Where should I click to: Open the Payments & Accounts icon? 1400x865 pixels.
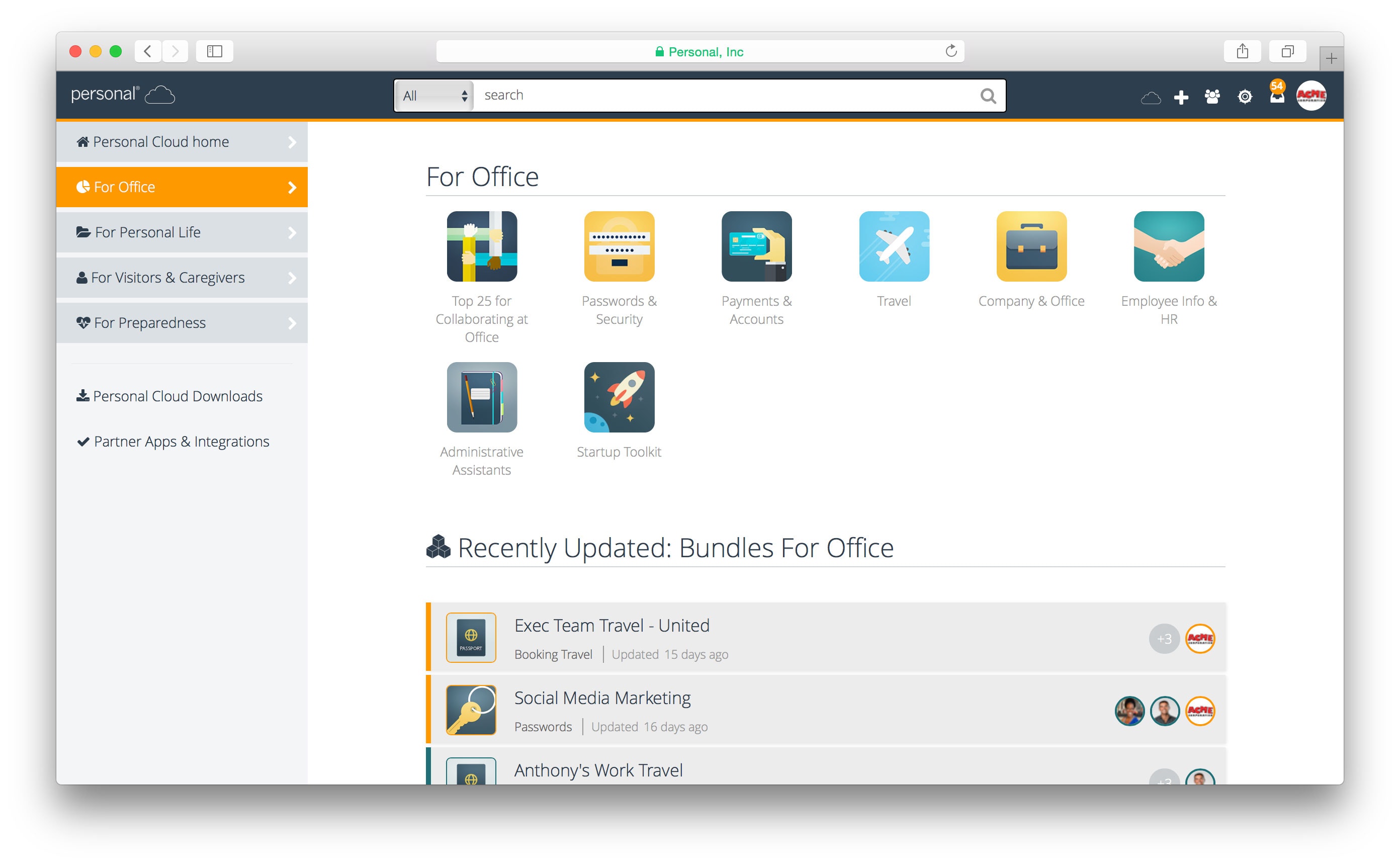[x=756, y=246]
